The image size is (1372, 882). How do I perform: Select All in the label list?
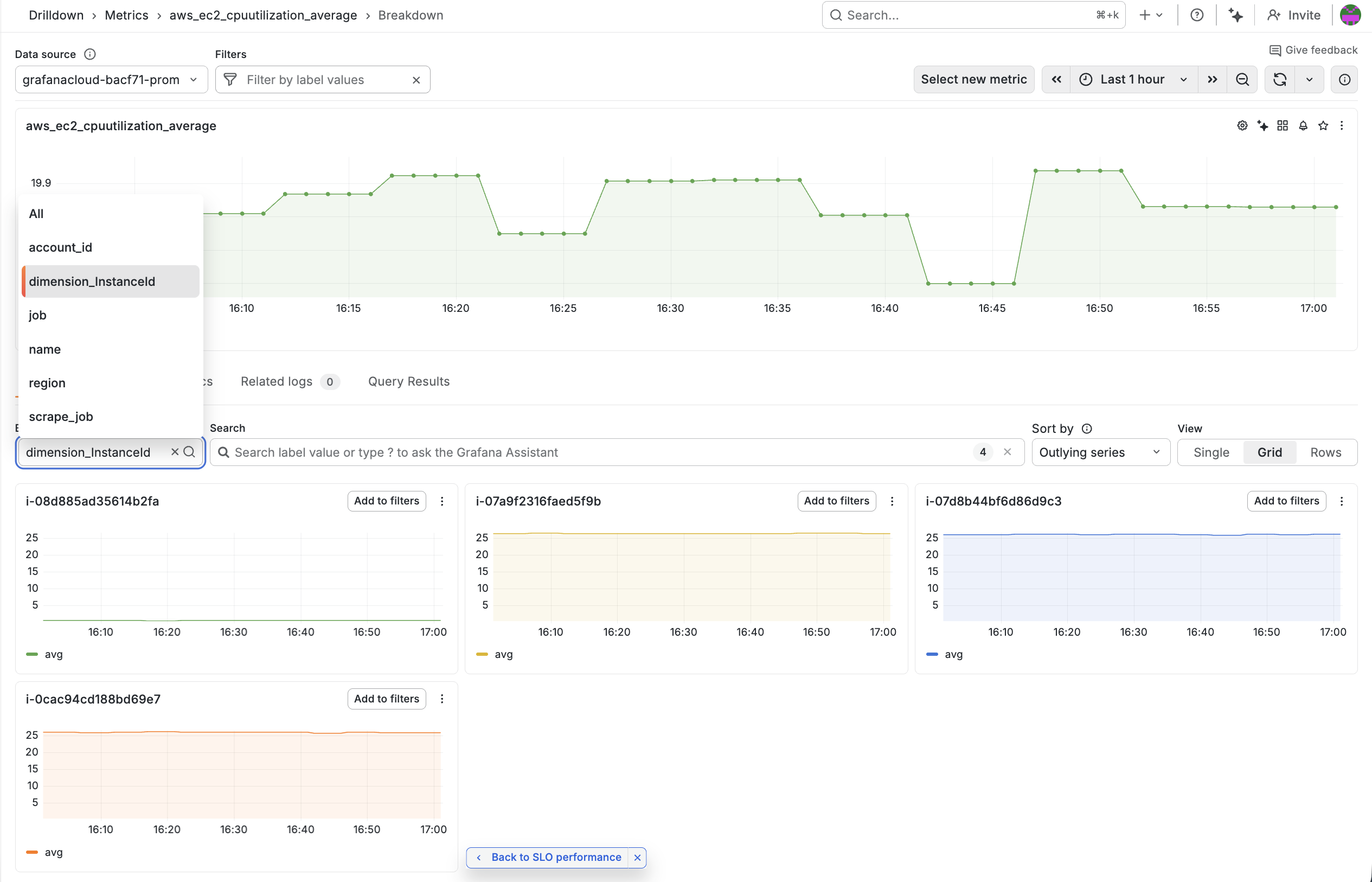coord(111,214)
